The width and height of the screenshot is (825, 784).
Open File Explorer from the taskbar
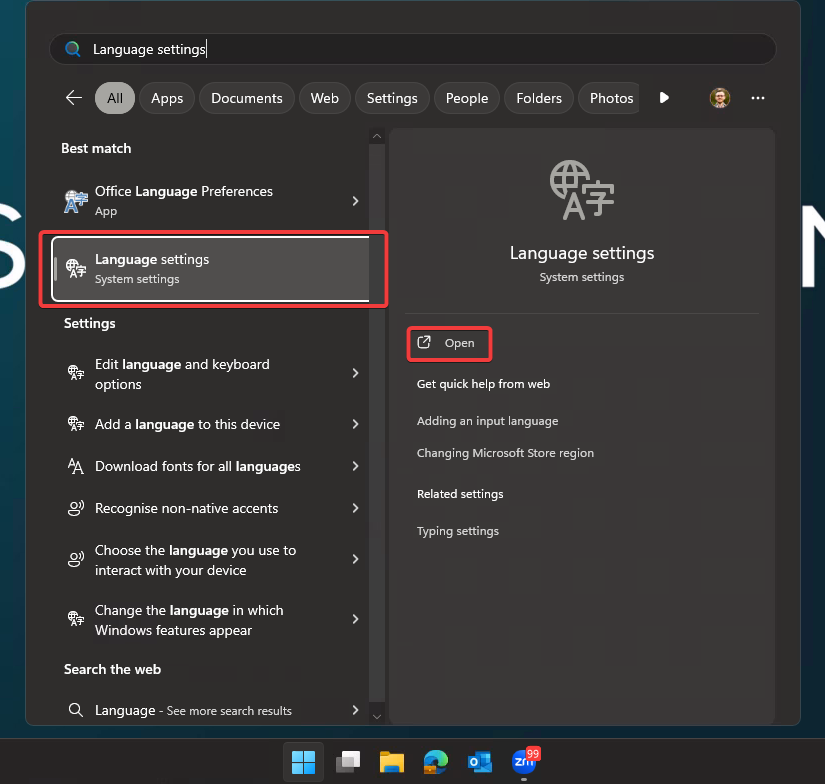tap(391, 762)
